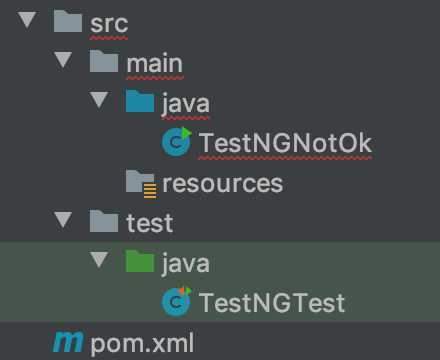Click the gray test folder icon

pos(104,221)
